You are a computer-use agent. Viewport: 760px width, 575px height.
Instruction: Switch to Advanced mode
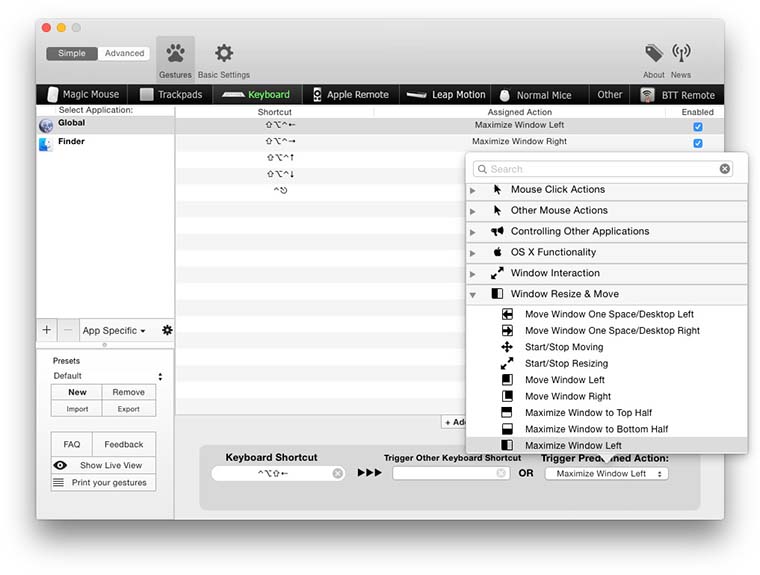(x=124, y=53)
